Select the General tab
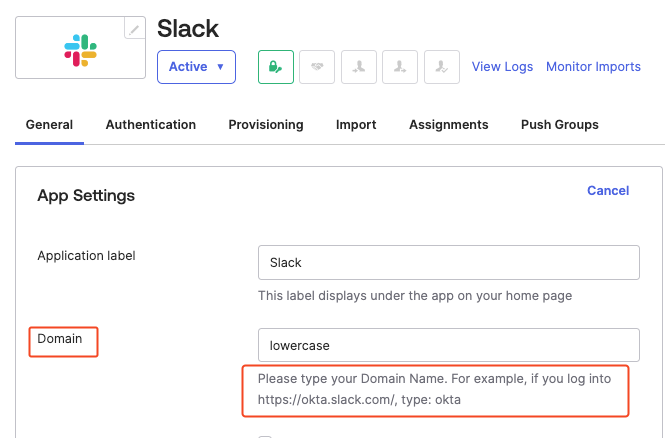The image size is (665, 438). point(49,125)
